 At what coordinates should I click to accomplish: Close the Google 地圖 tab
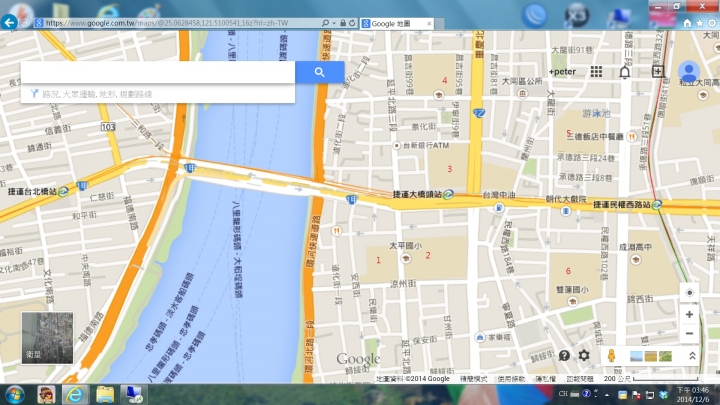point(429,23)
